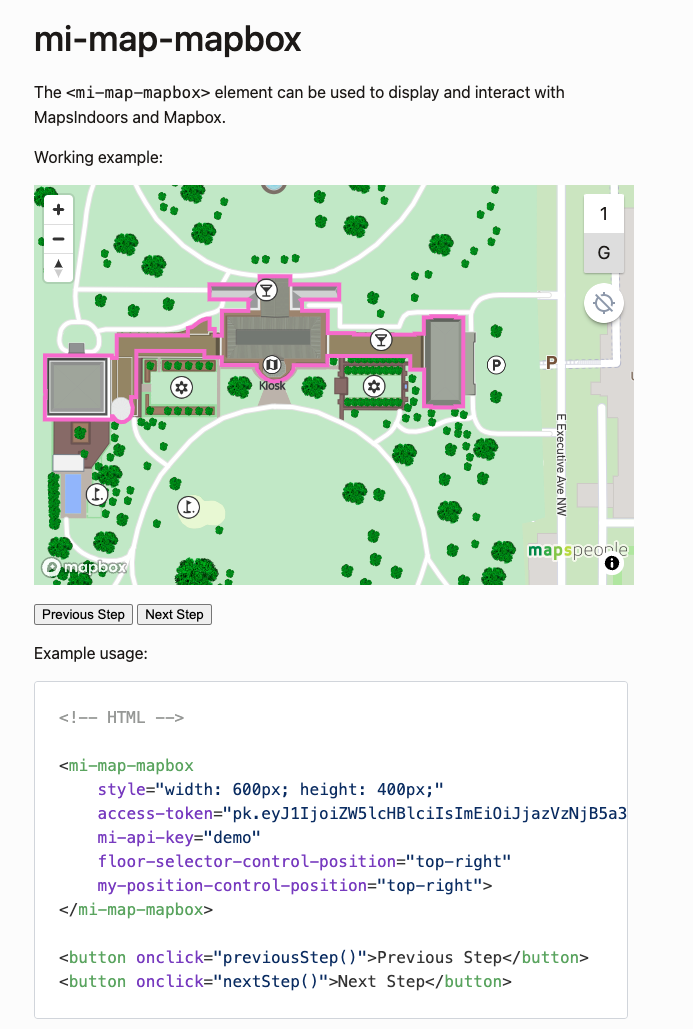The height and width of the screenshot is (1029, 693).
Task: Select floor G in floor selector
Action: [603, 253]
